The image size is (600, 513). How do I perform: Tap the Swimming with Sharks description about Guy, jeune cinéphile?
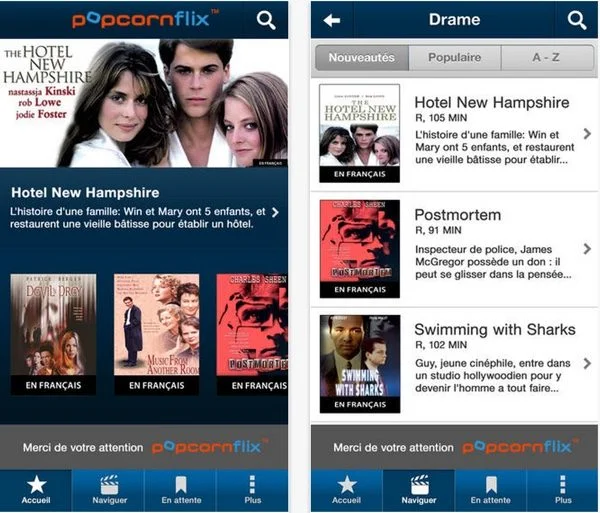(x=493, y=376)
